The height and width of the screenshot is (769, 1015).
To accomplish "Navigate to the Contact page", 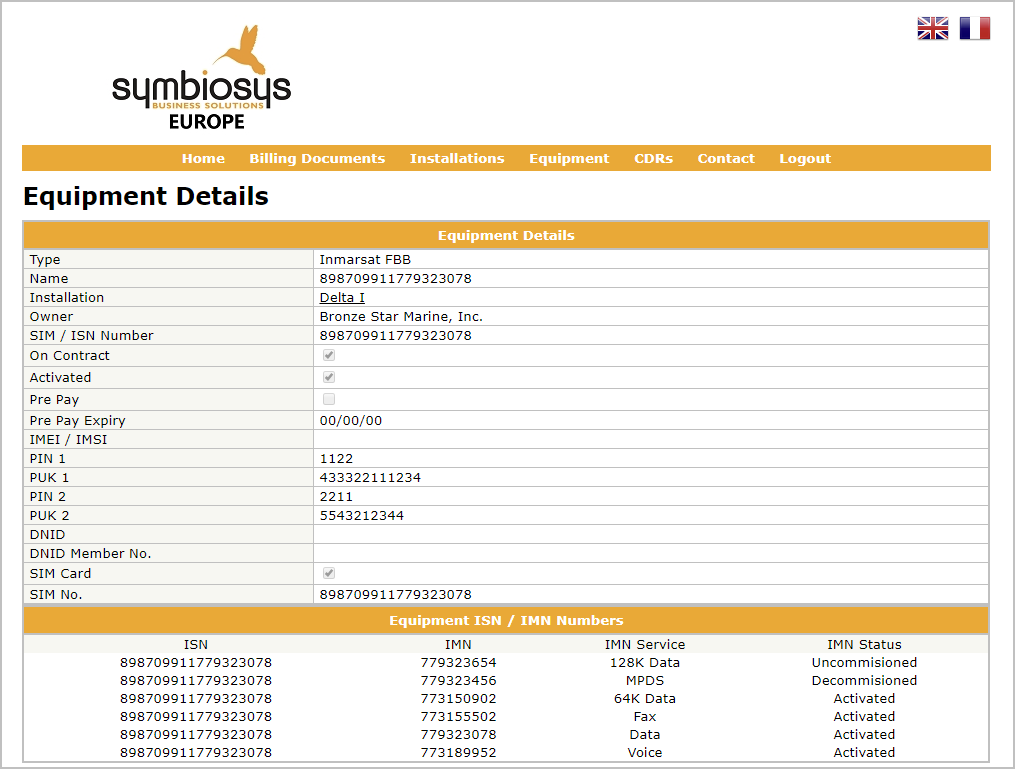I will tap(726, 158).
